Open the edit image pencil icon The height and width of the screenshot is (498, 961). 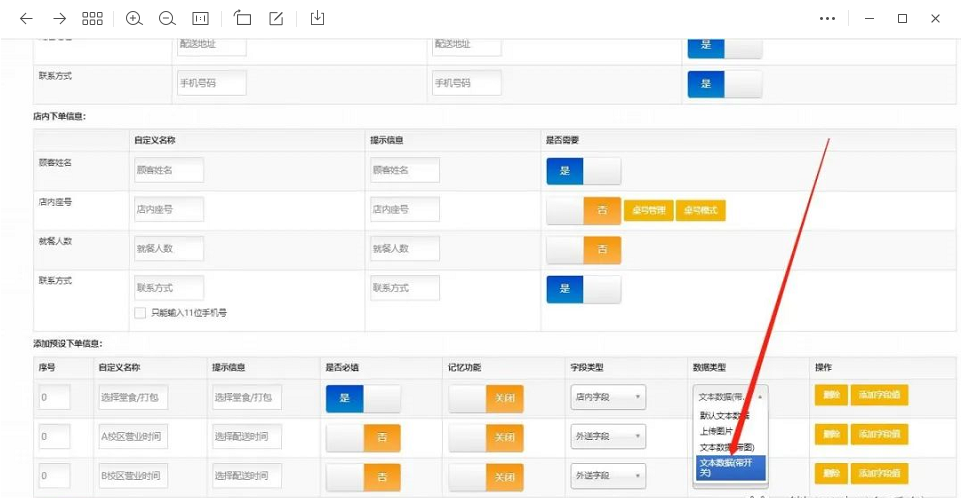coord(276,18)
